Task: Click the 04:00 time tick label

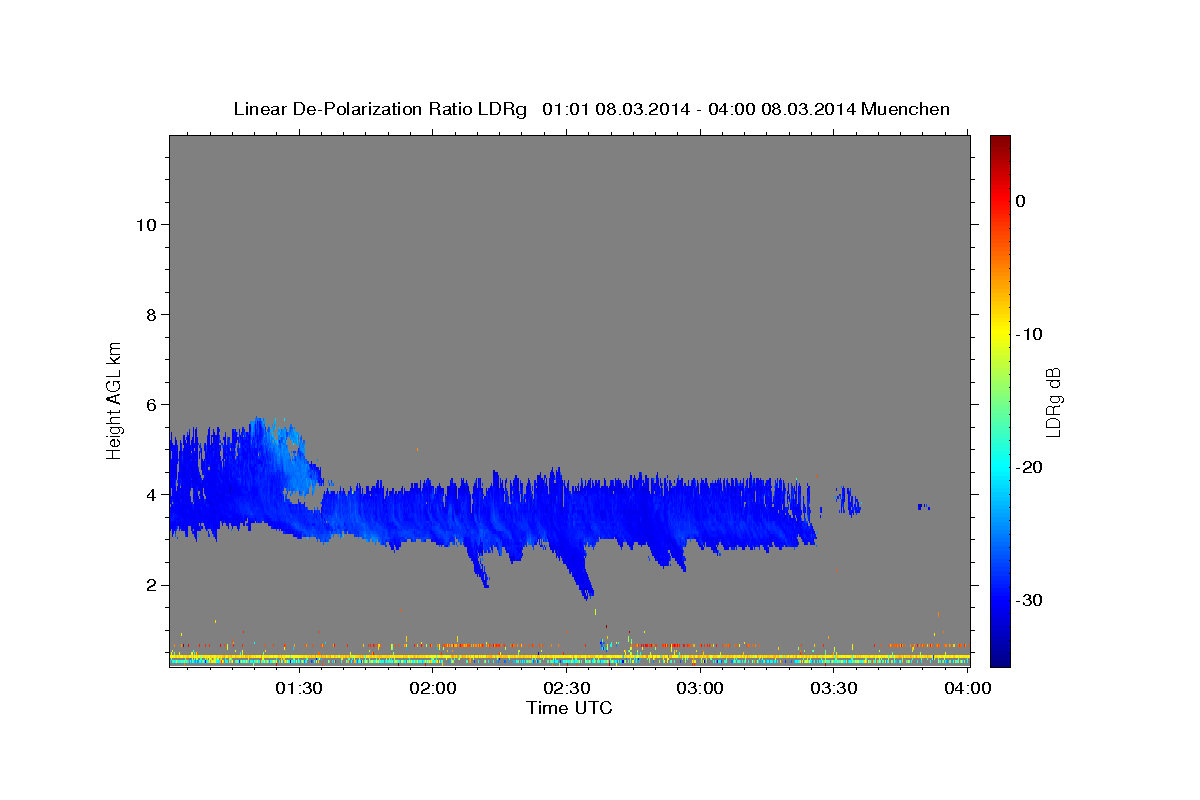Action: point(967,688)
